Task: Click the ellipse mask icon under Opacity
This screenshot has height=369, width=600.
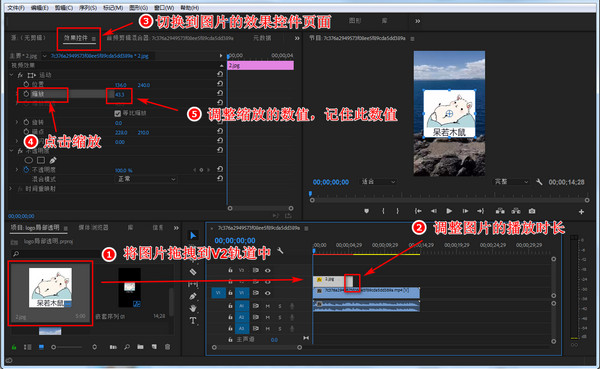Action: point(29,160)
